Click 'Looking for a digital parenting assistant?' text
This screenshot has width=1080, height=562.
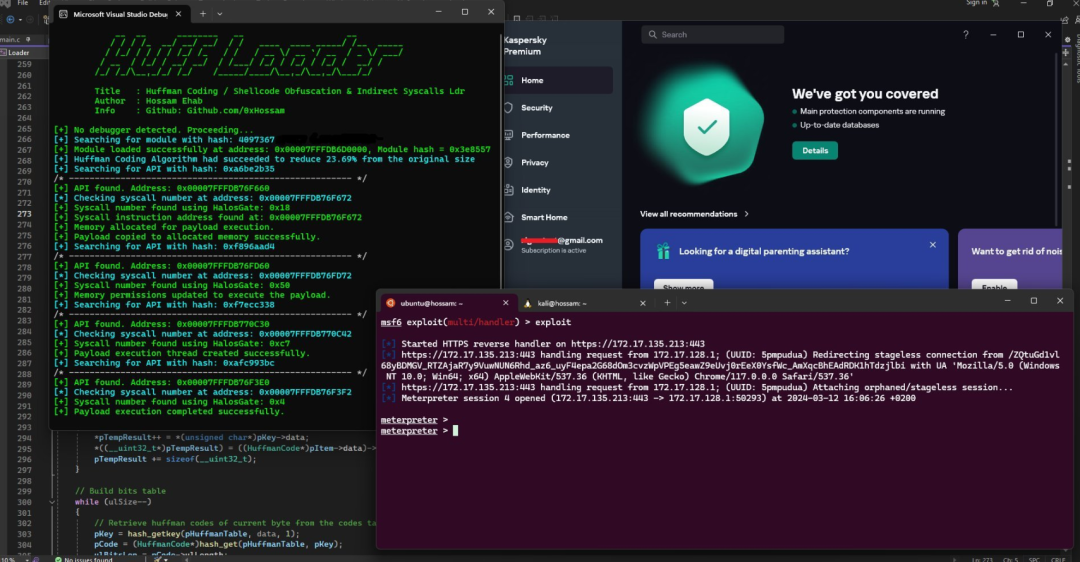click(x=764, y=251)
